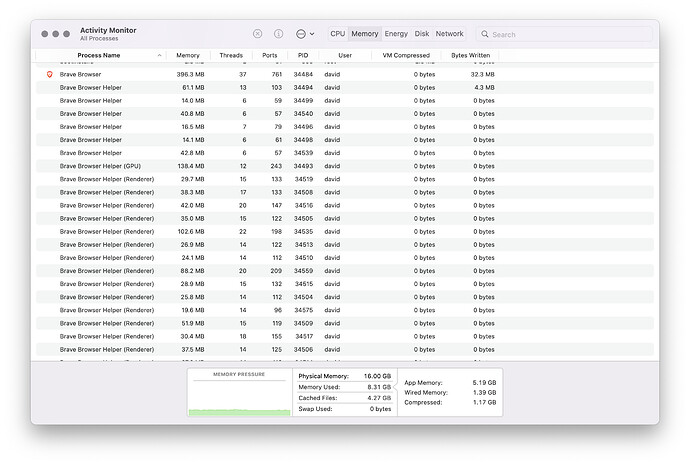Viewport: 690px width, 465px height.
Task: Select Renderer row with PID 34508
Action: (x=345, y=192)
